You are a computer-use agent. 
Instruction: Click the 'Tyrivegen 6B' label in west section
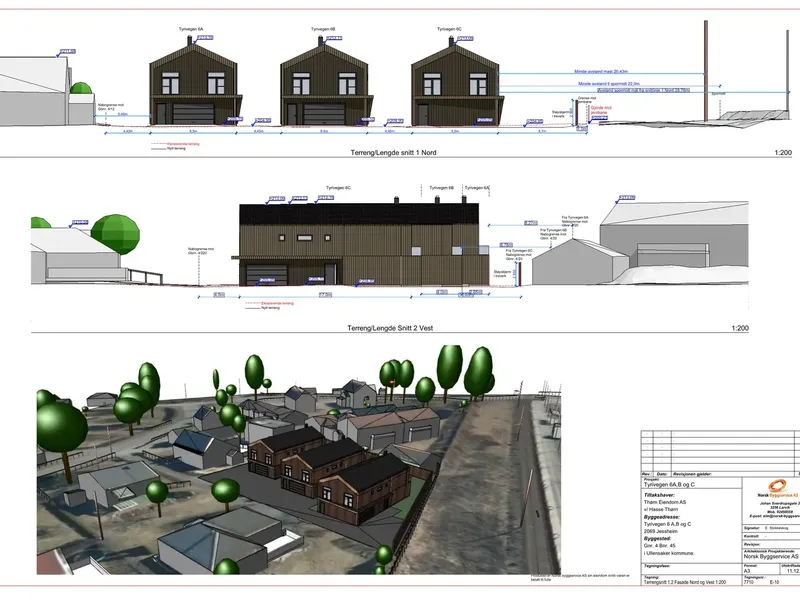[441, 188]
